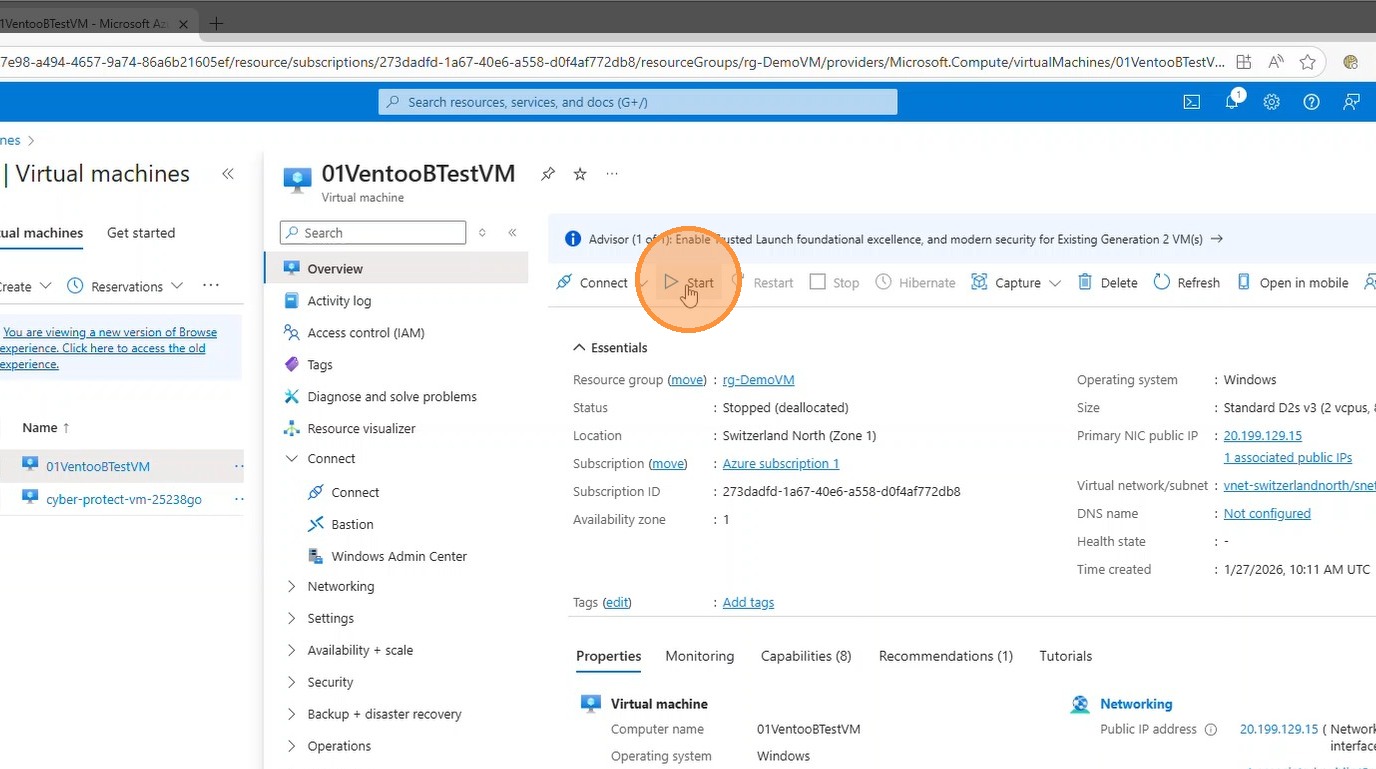Open the ellipsis menu beside the VM title

tap(612, 174)
